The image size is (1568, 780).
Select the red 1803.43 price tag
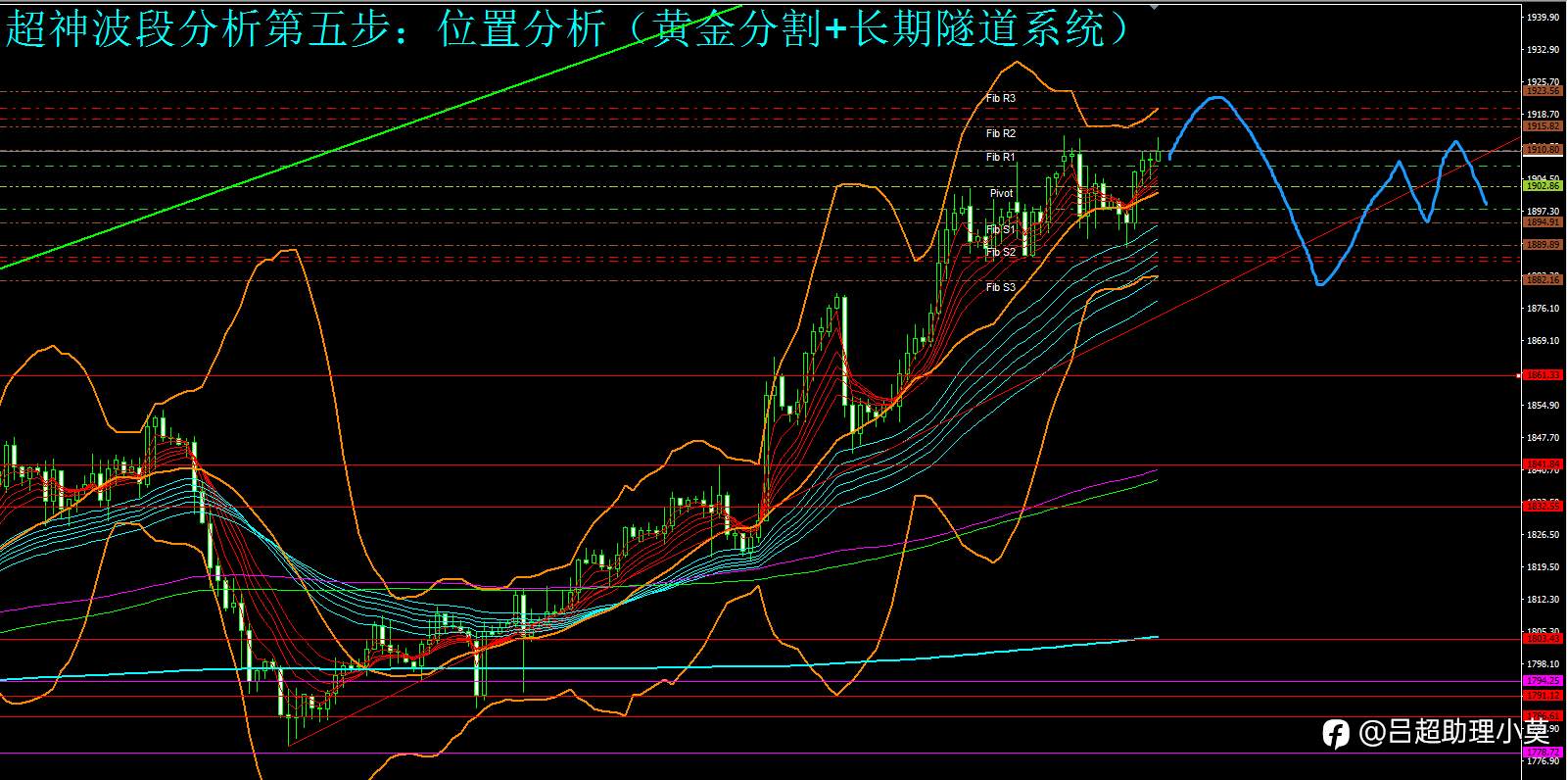click(x=1543, y=639)
